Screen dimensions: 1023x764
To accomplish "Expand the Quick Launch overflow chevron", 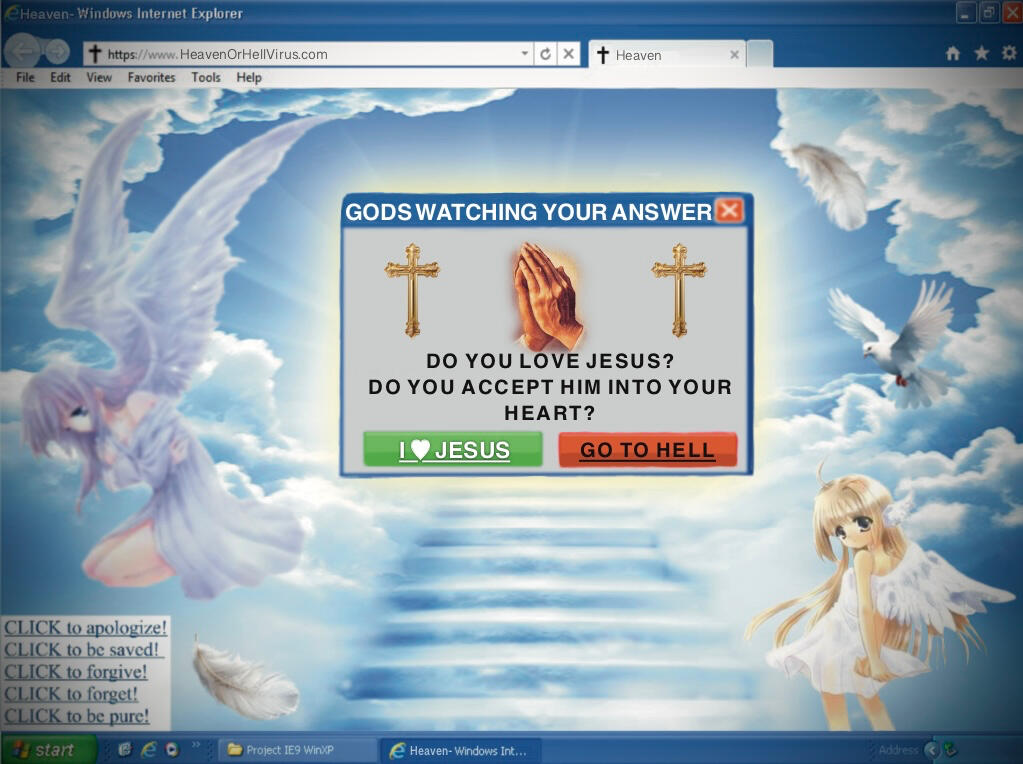I will [196, 746].
